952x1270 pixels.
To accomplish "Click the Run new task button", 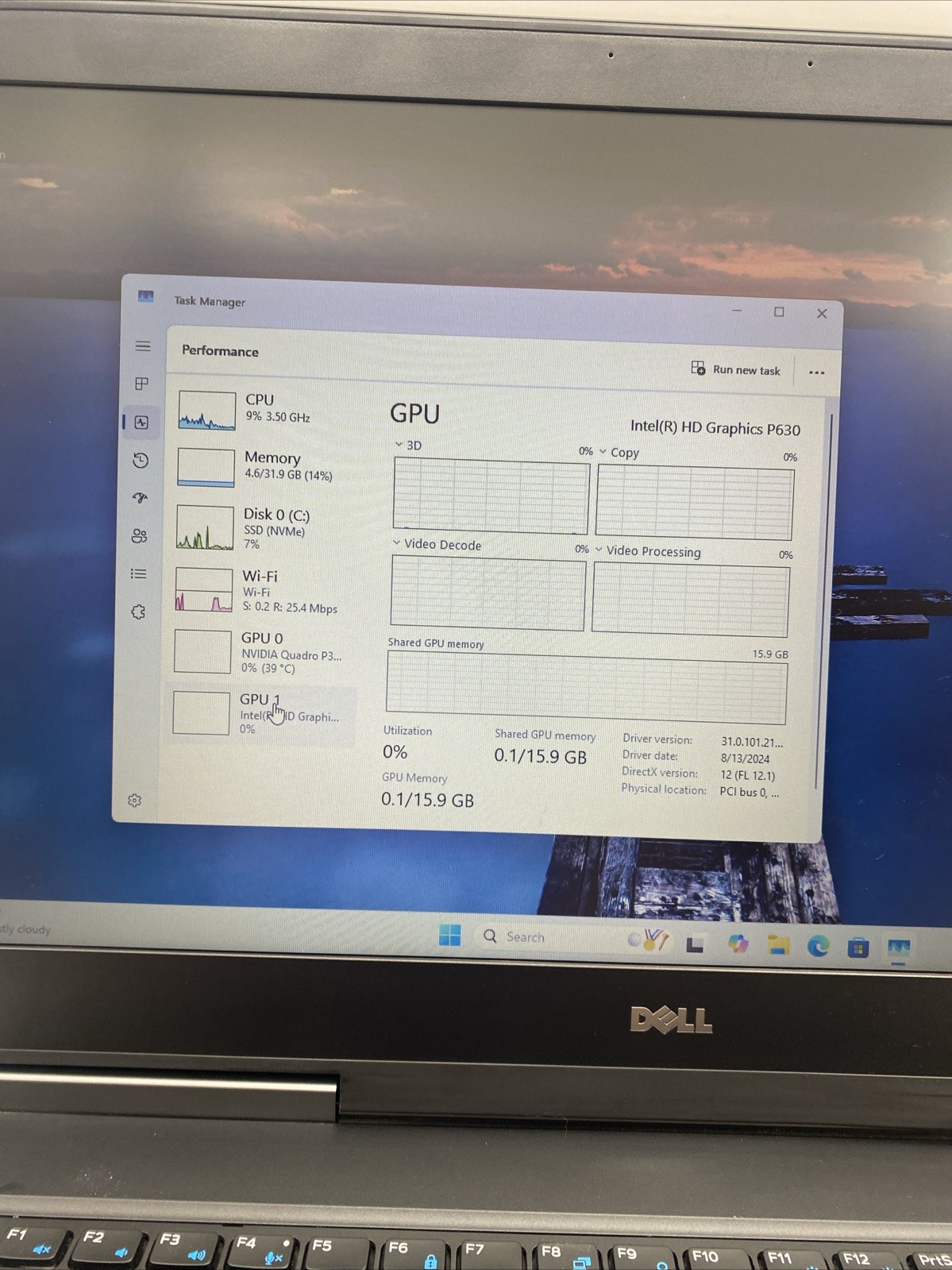I will click(736, 369).
